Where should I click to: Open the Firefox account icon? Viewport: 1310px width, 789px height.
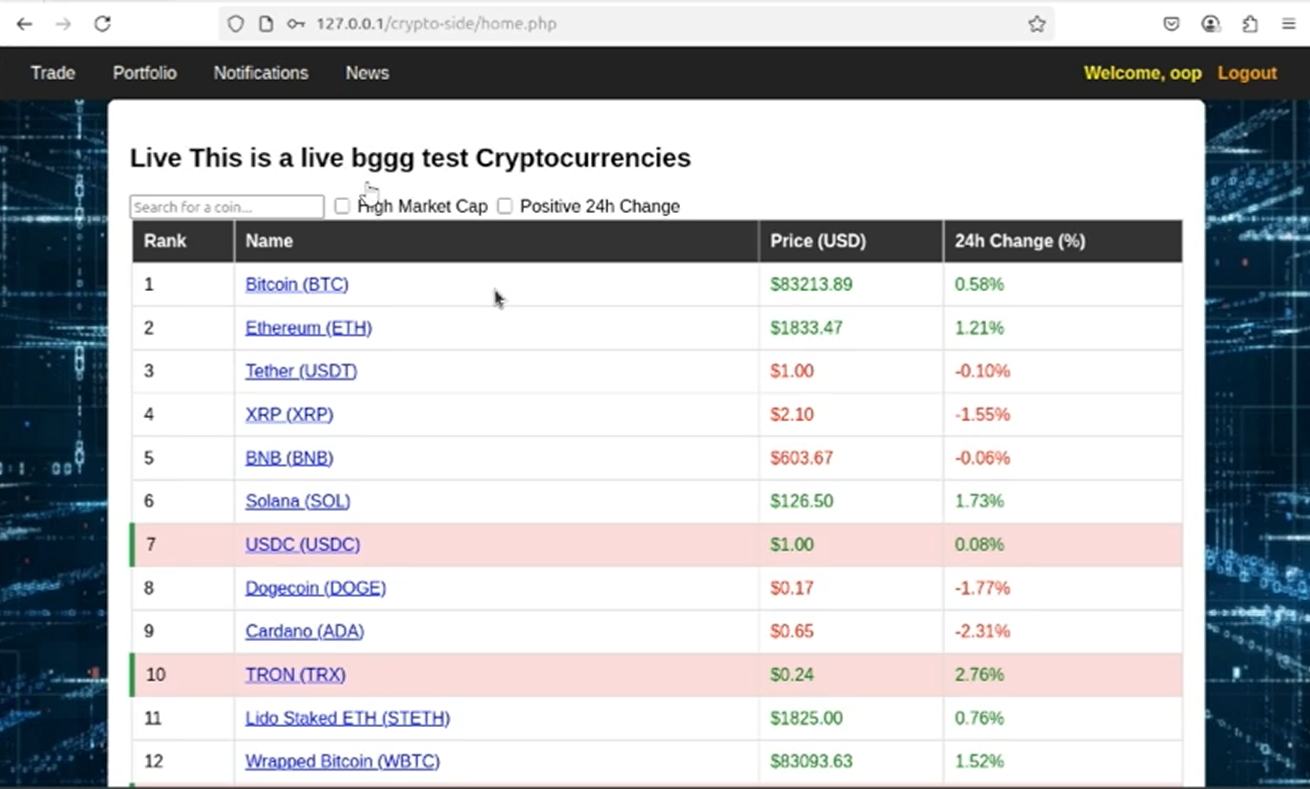[1211, 24]
